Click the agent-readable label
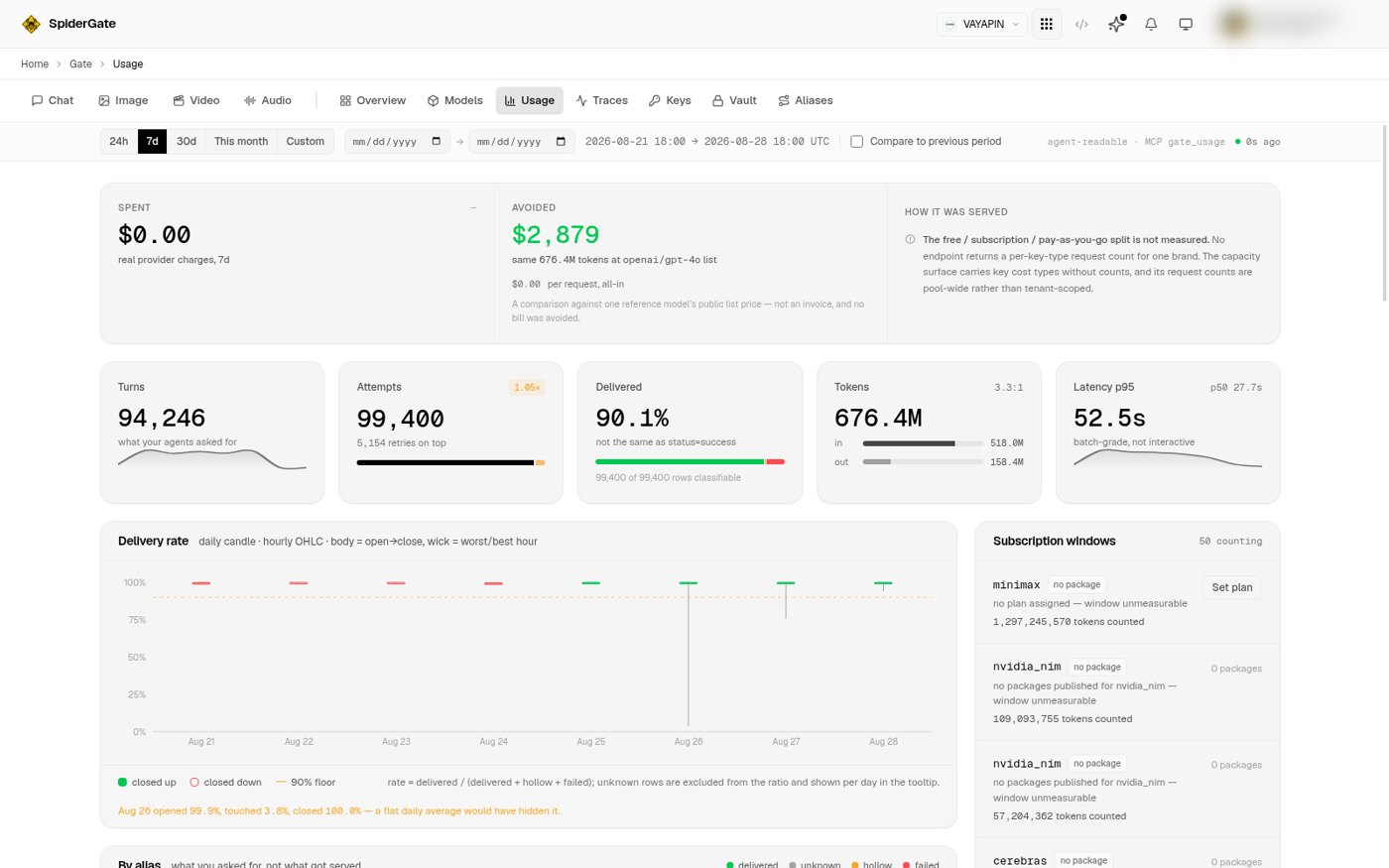1389x868 pixels. (1087, 142)
